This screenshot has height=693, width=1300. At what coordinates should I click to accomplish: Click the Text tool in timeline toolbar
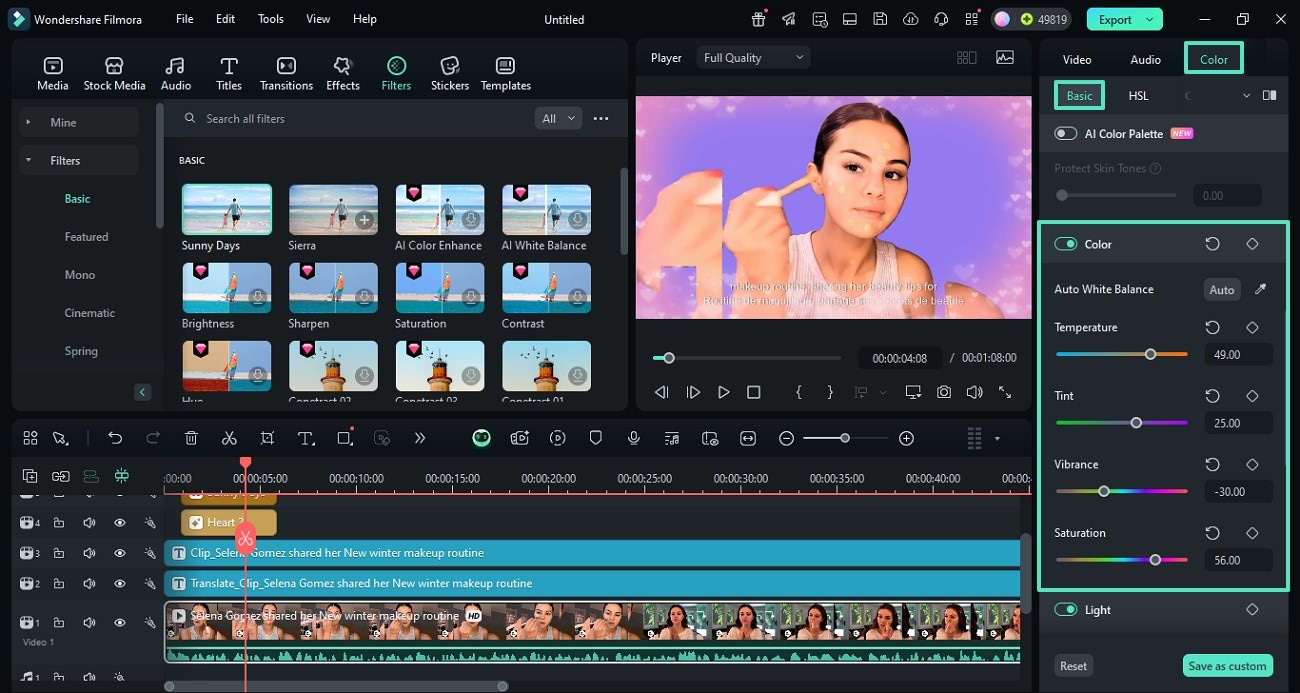tap(306, 438)
